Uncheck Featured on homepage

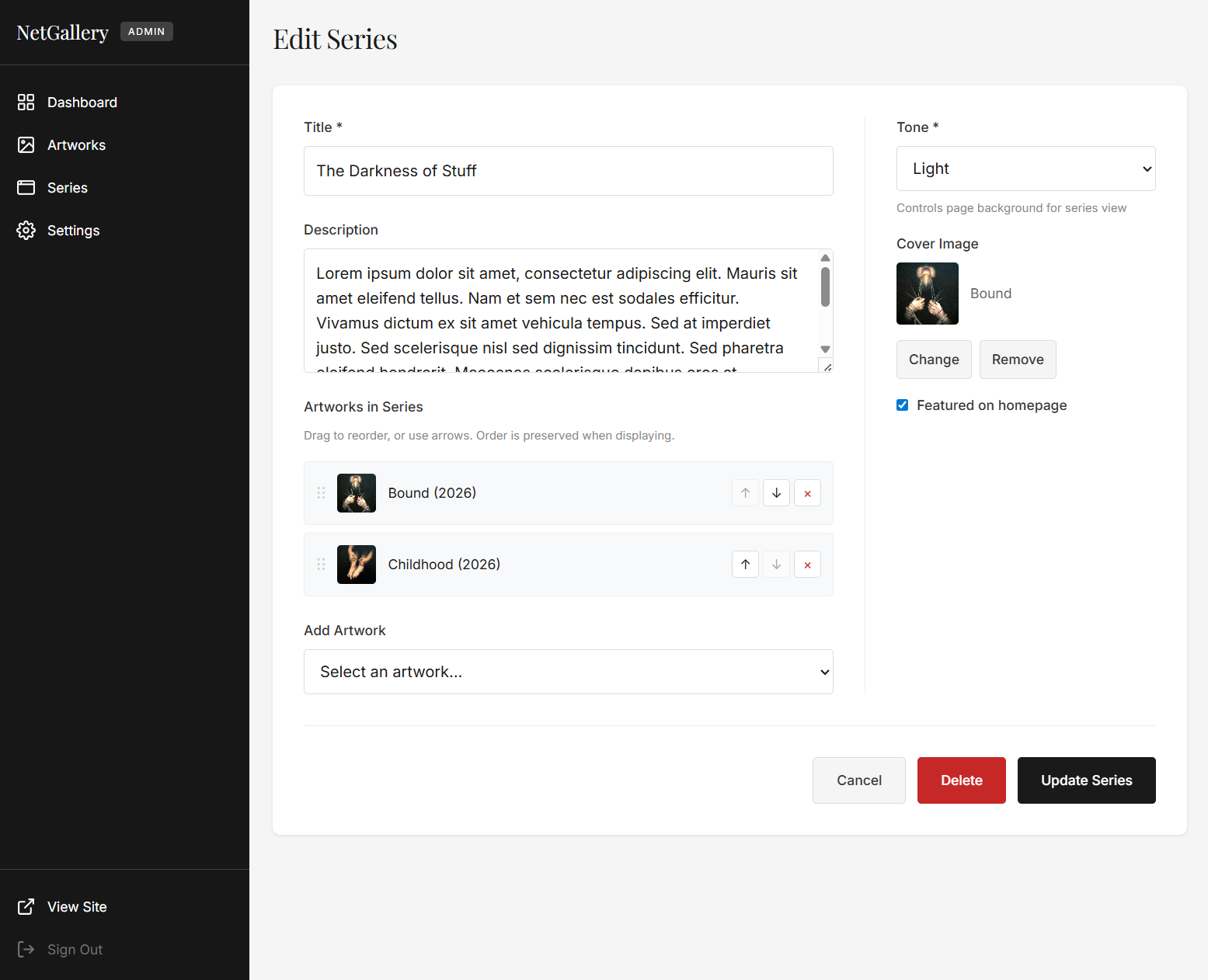click(902, 405)
